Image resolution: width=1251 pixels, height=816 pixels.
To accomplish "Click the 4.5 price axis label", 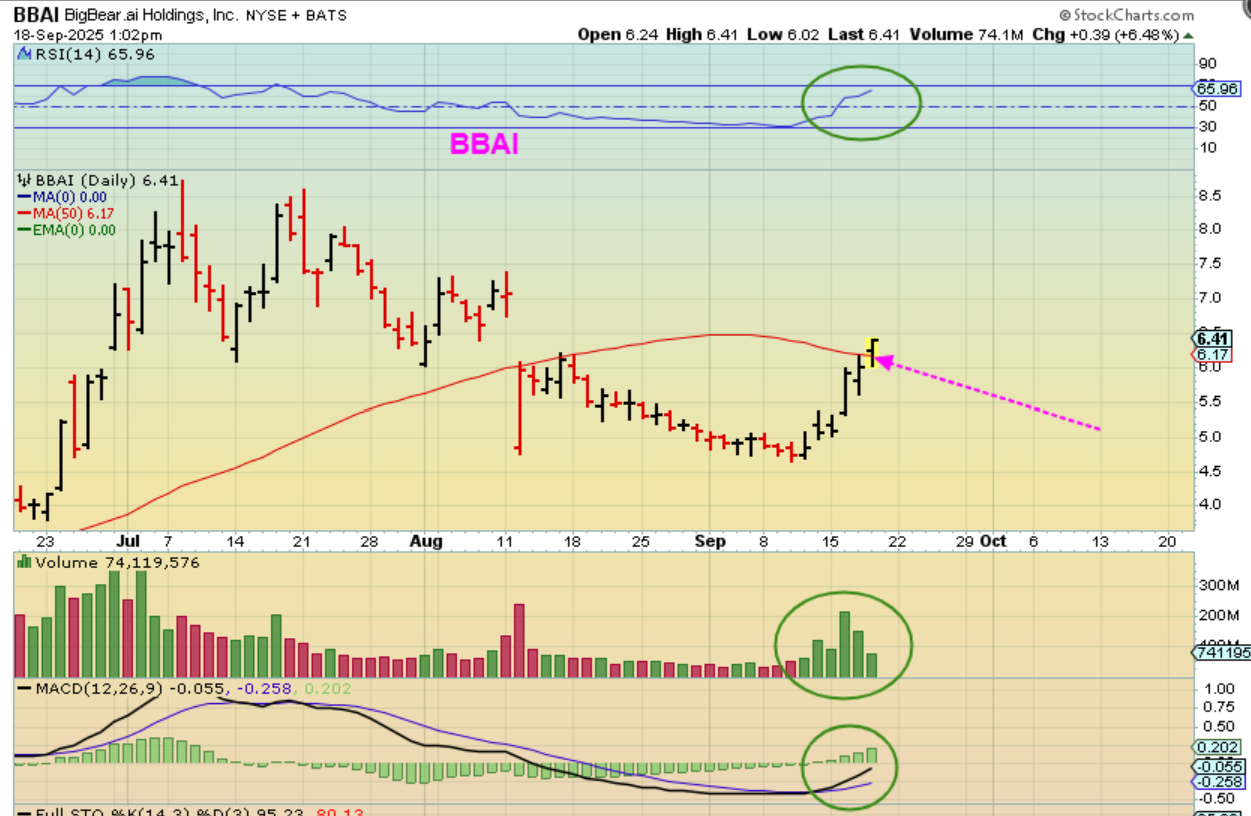I will click(1210, 471).
